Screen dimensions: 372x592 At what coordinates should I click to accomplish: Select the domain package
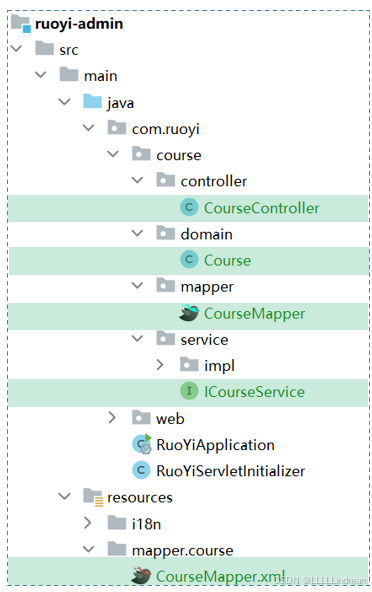206,234
